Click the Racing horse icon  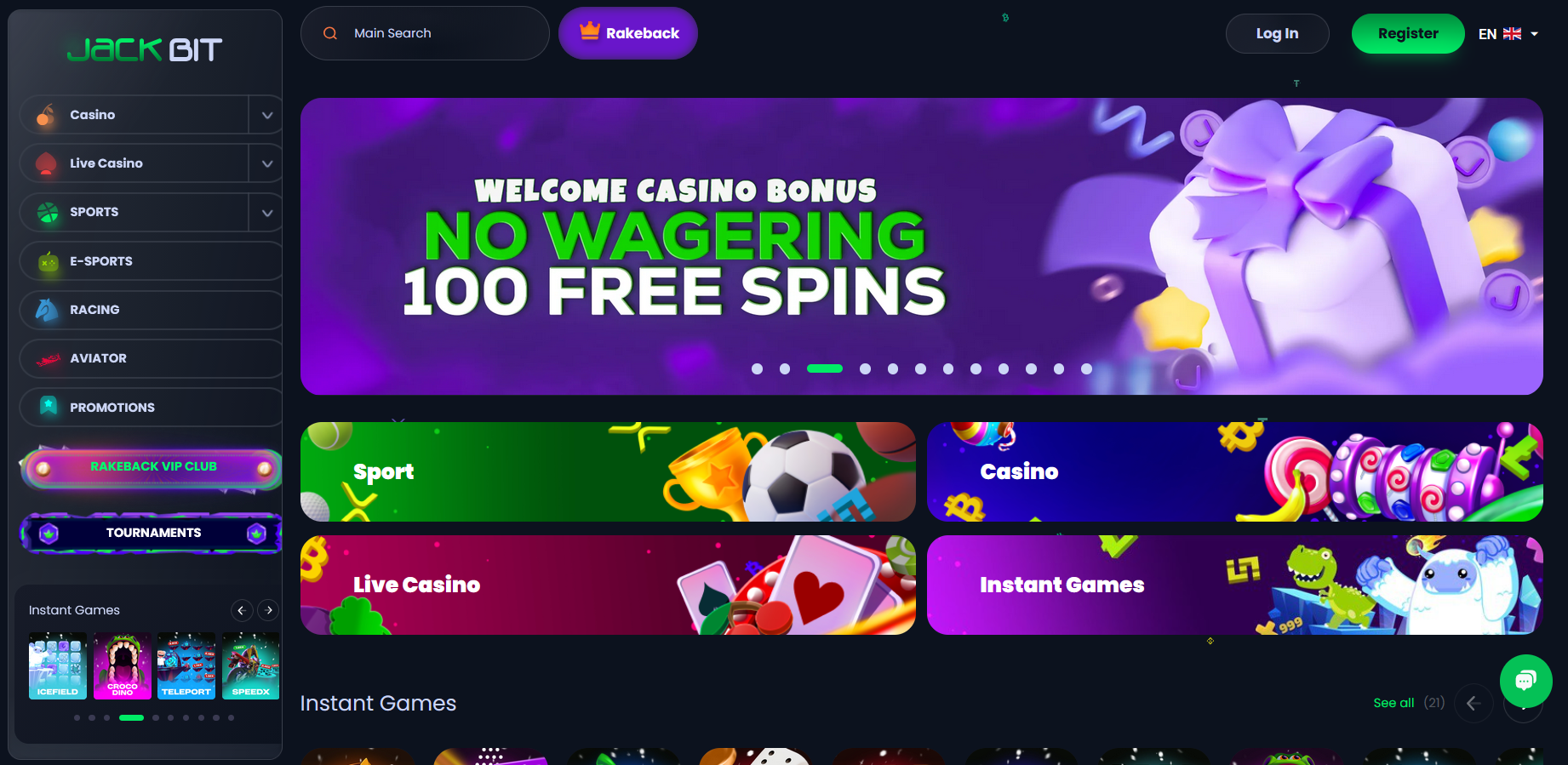[48, 310]
